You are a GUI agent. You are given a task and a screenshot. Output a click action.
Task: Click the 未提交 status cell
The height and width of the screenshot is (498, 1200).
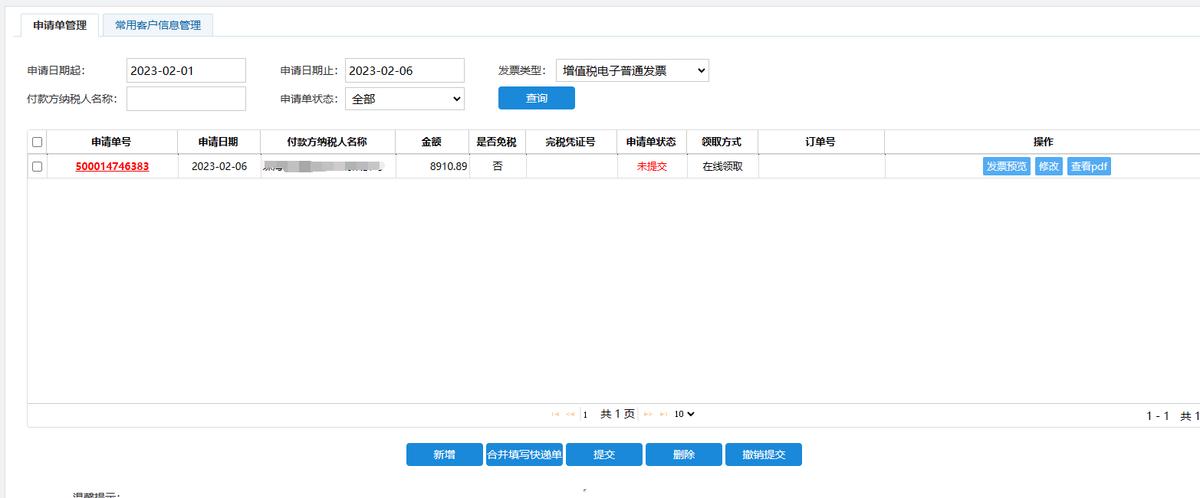tap(651, 167)
